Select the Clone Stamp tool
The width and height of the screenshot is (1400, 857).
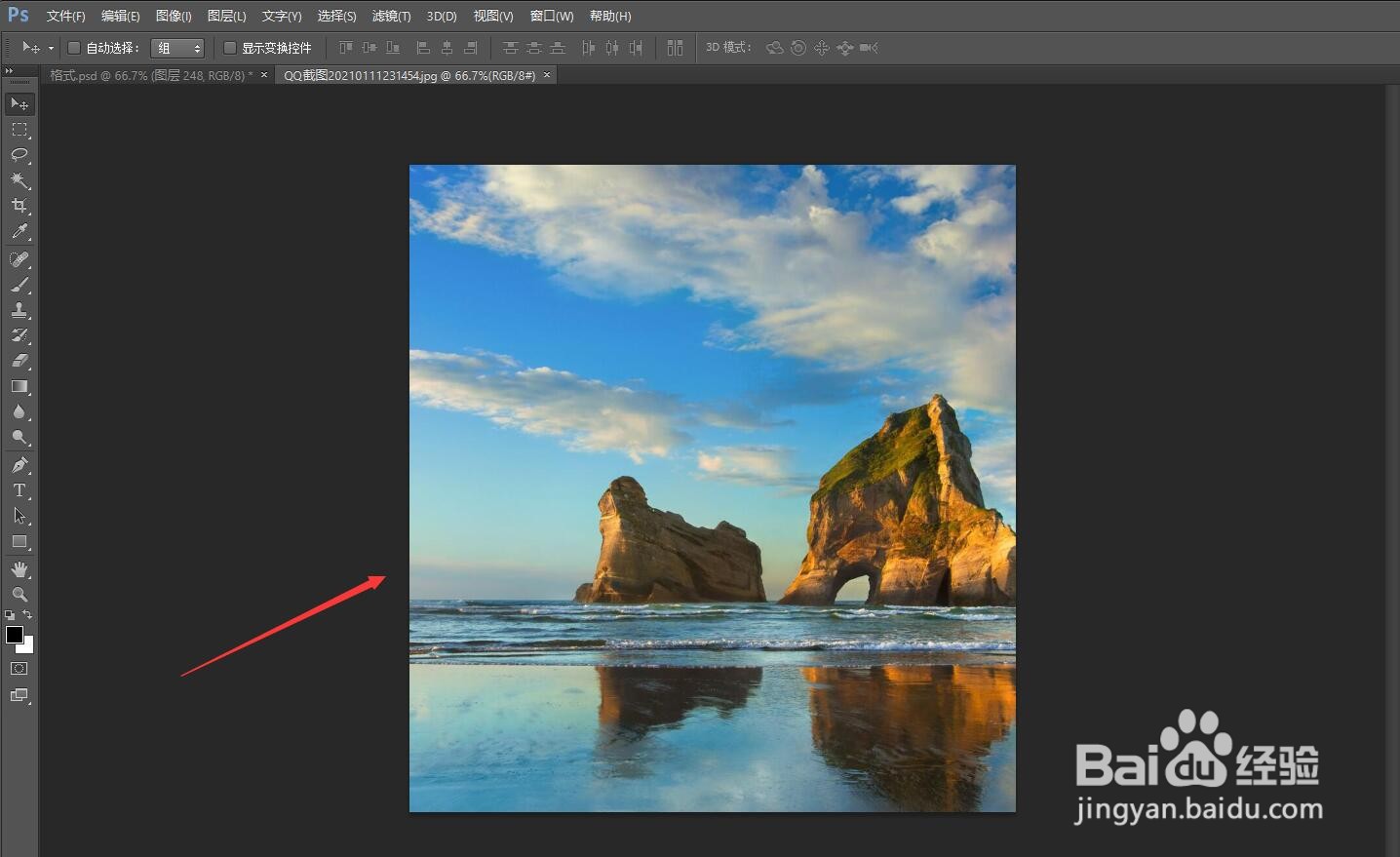pos(19,310)
